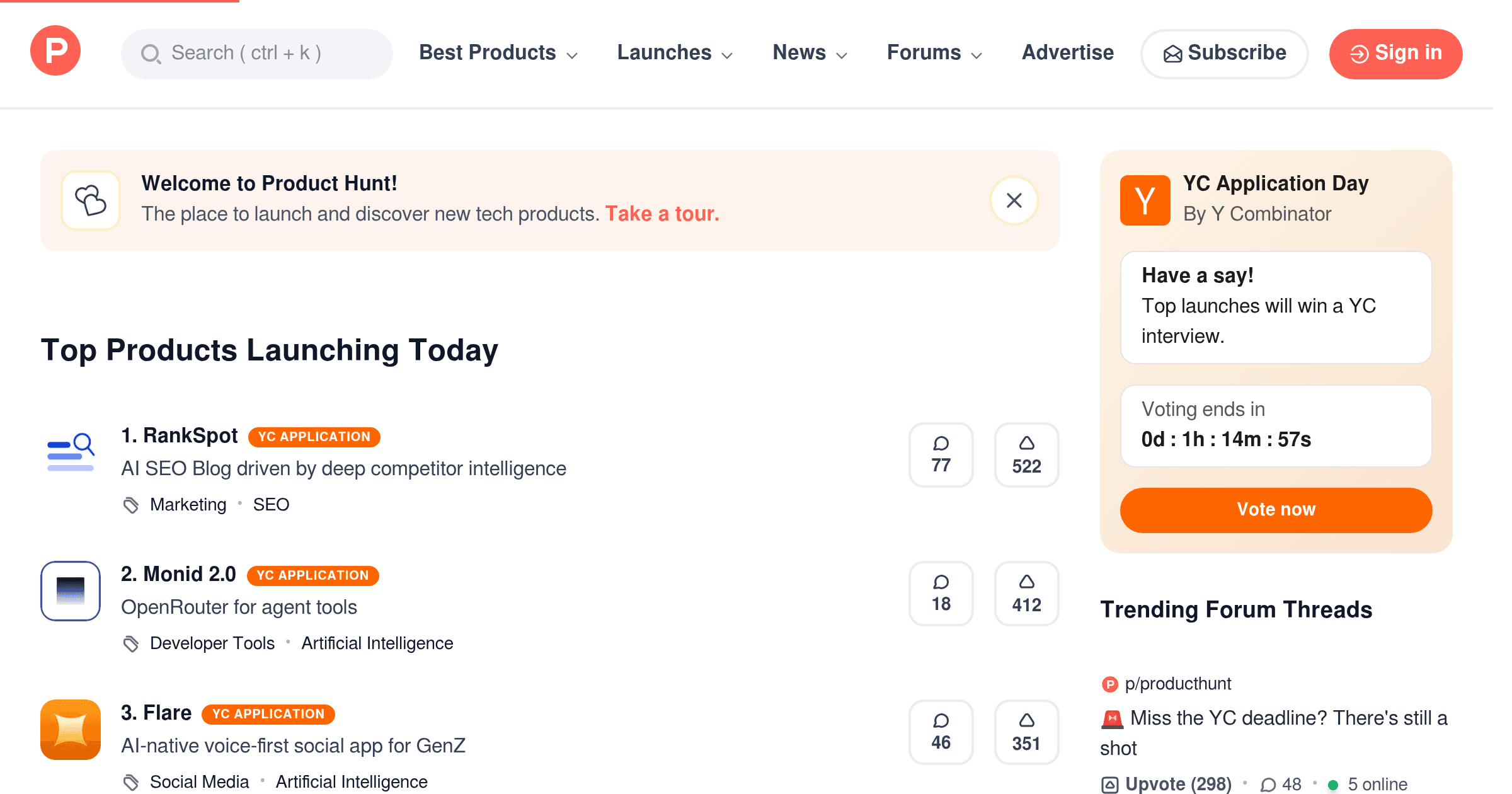The width and height of the screenshot is (1512, 794).
Task: Open the Marketing topic tag
Action: click(188, 504)
